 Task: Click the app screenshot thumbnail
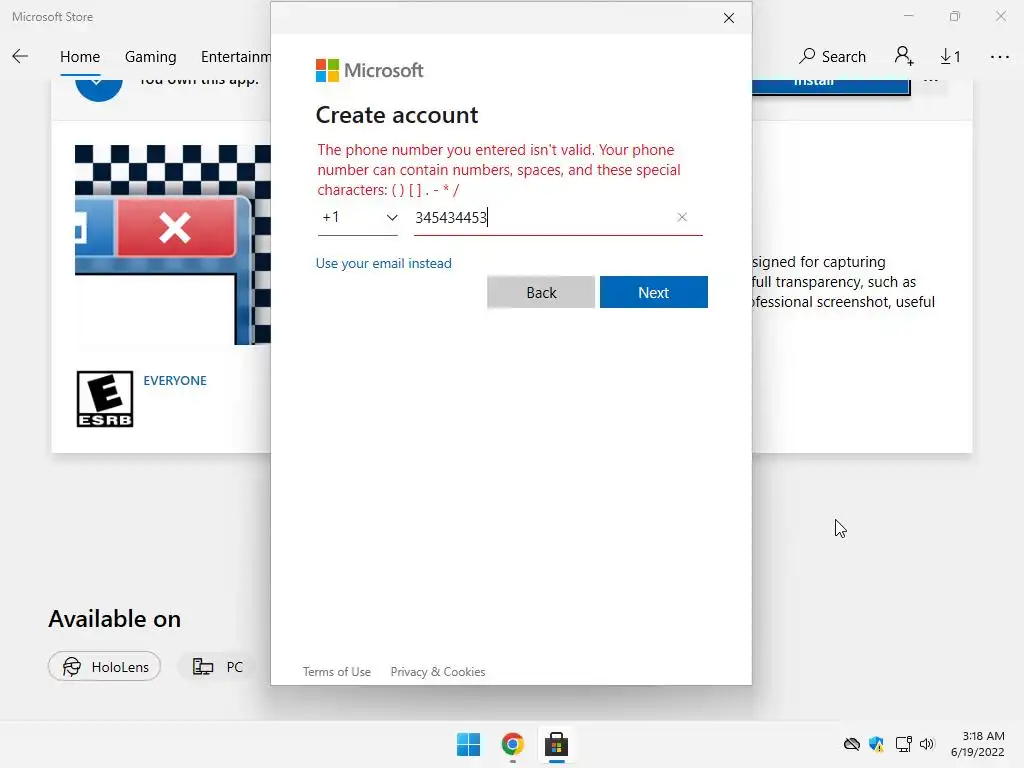click(x=172, y=244)
